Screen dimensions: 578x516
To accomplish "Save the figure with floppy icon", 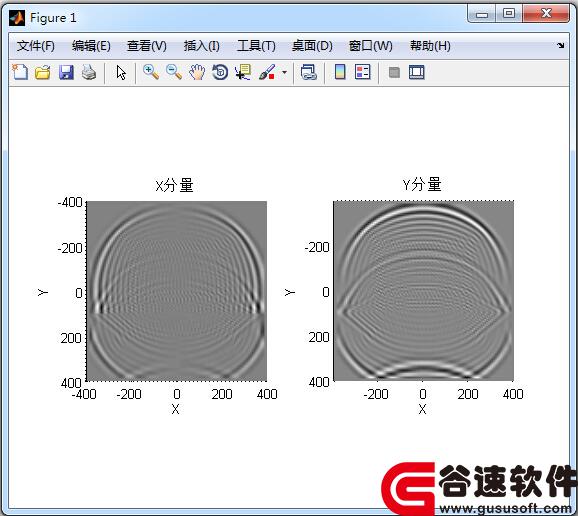I will click(66, 72).
